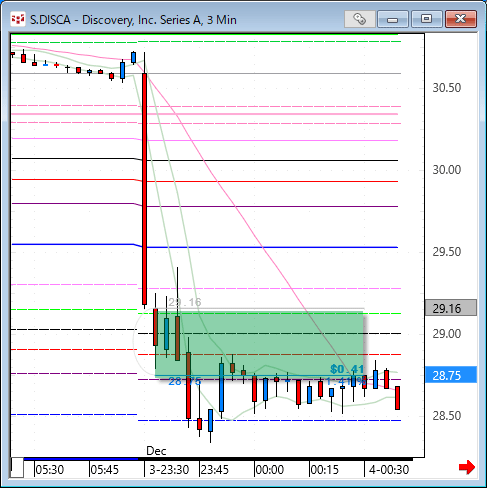Click the 30.00 price axis label

click(447, 170)
